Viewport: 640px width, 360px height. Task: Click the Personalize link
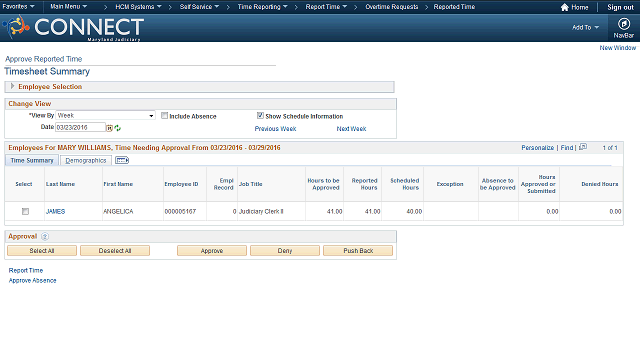(x=538, y=148)
